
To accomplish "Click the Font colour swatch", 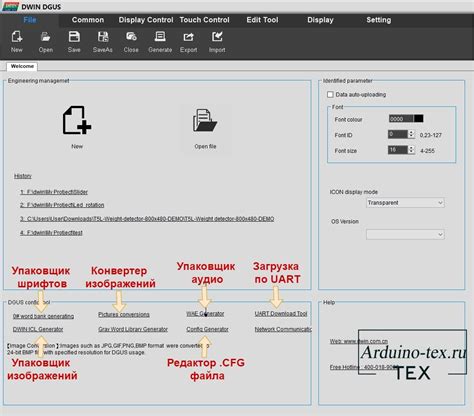I will coord(418,119).
